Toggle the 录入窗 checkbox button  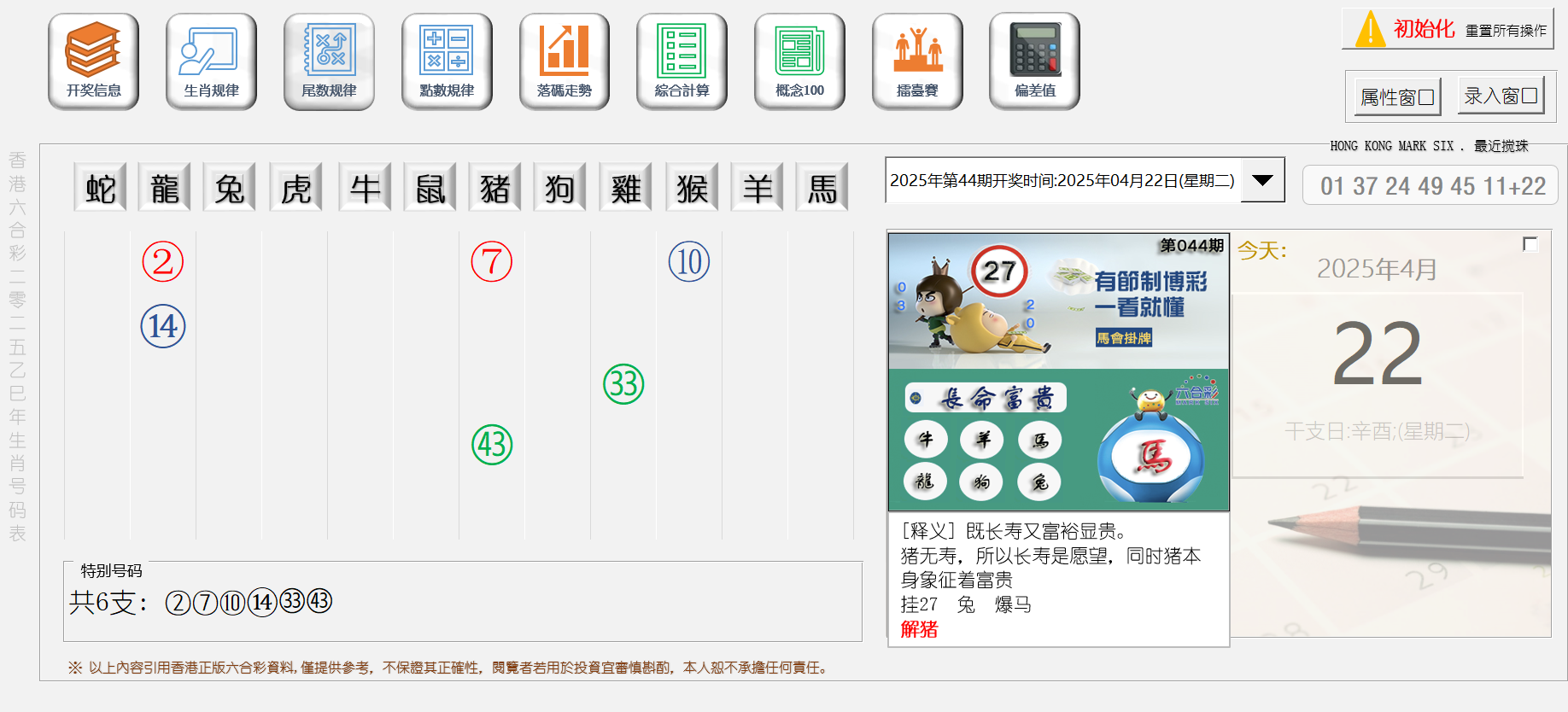[1501, 96]
